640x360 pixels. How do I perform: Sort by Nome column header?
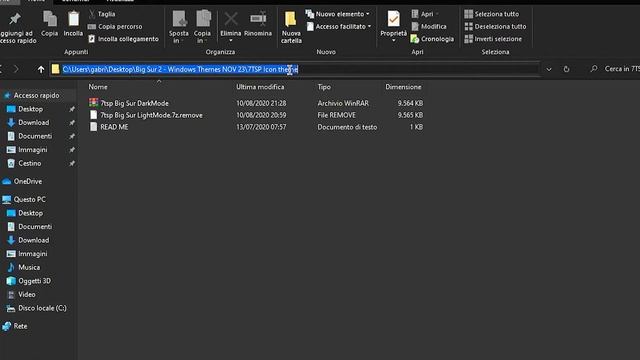98,87
